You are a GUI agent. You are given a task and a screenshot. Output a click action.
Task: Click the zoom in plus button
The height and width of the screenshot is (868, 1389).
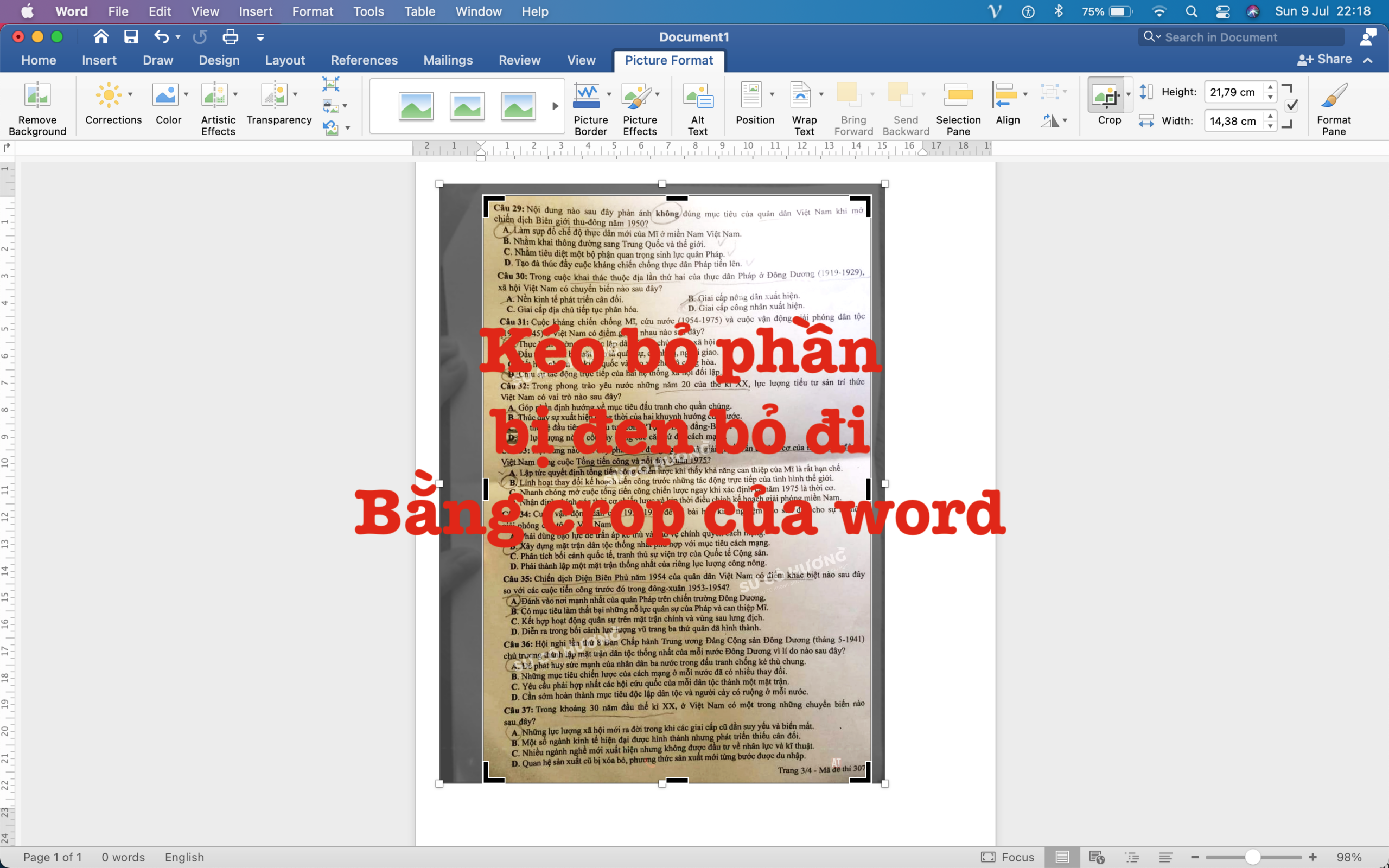pos(1312,857)
